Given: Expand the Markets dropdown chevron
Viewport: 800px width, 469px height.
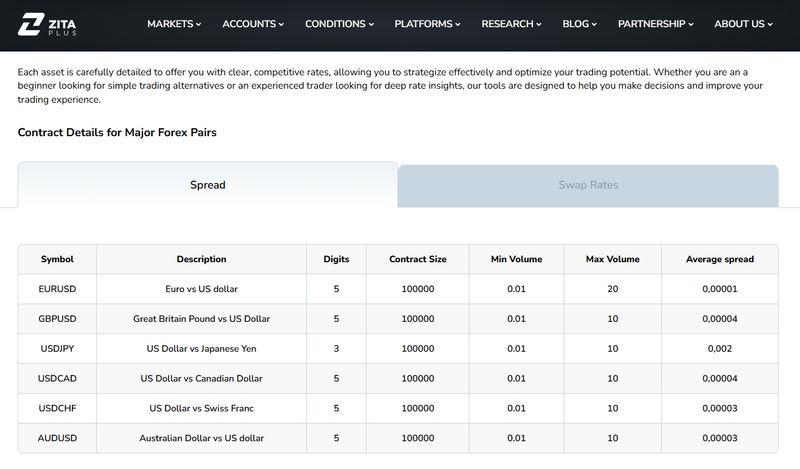Looking at the screenshot, I should 198,24.
